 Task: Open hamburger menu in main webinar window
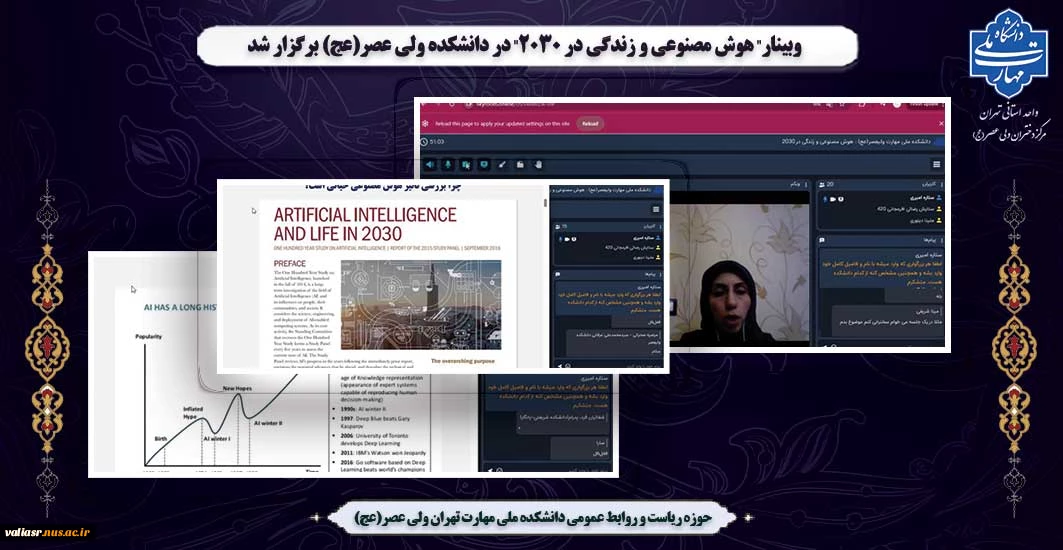[x=936, y=164]
